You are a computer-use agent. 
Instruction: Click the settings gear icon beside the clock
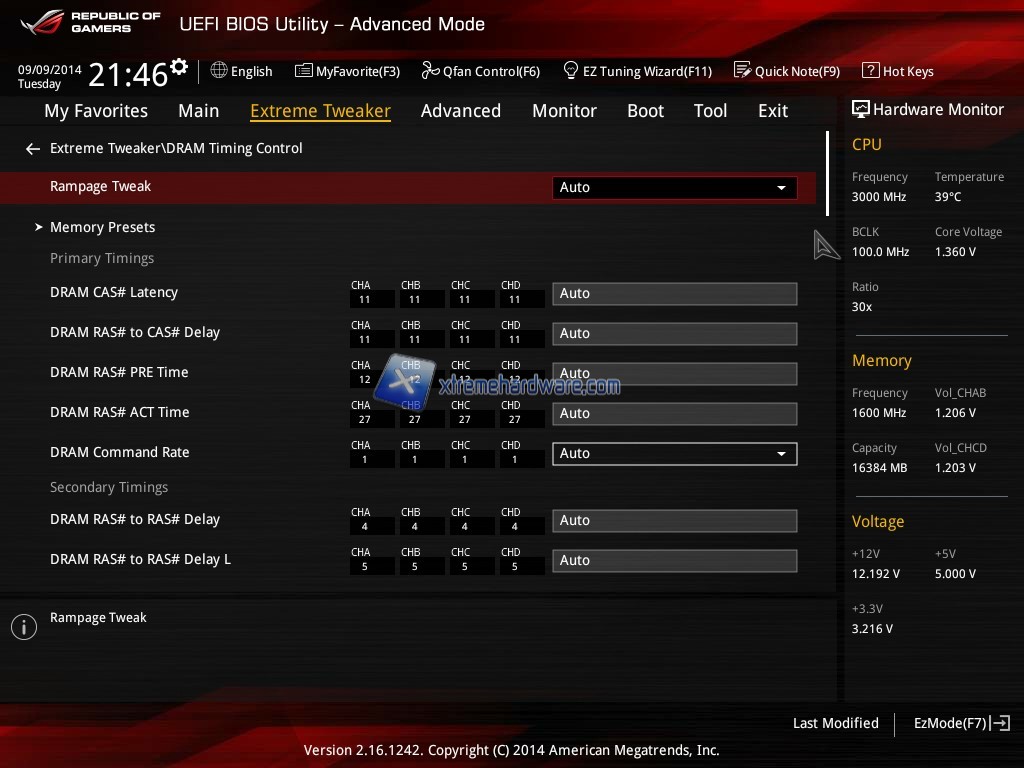(179, 67)
